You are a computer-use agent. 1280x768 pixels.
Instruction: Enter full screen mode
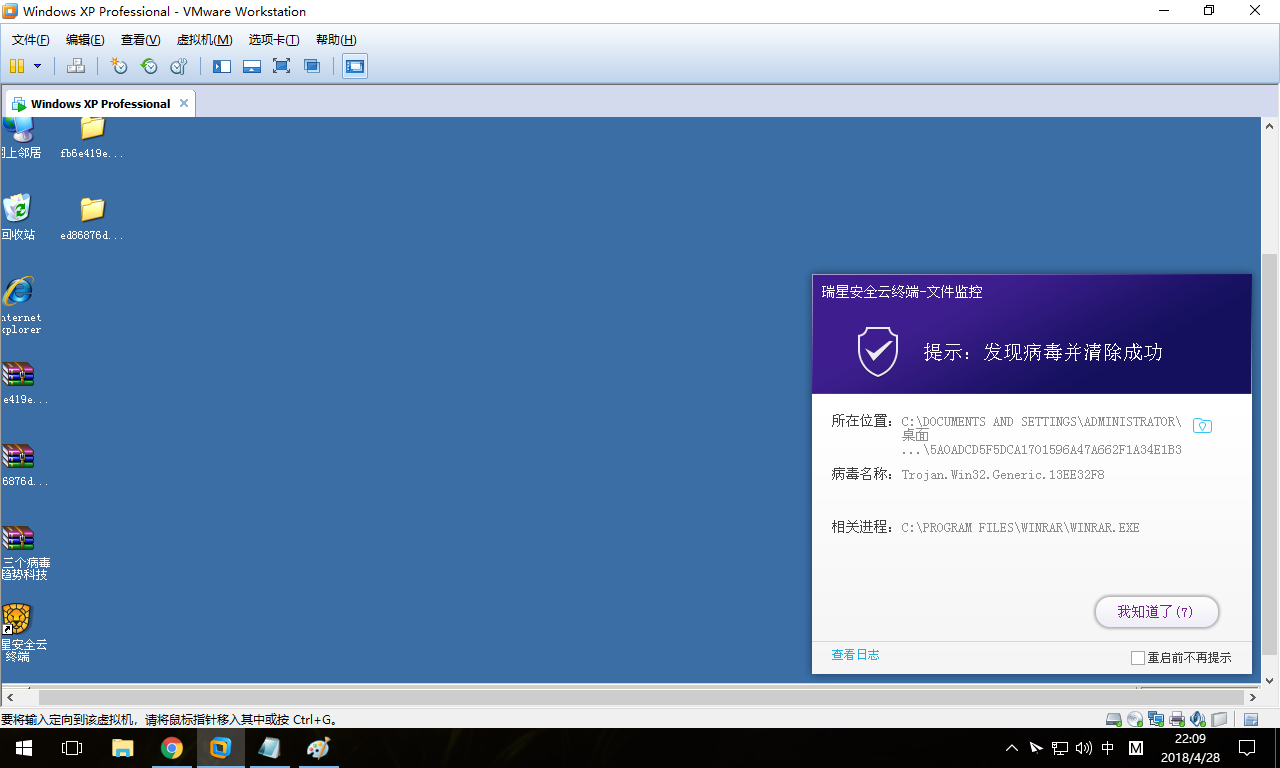click(282, 66)
